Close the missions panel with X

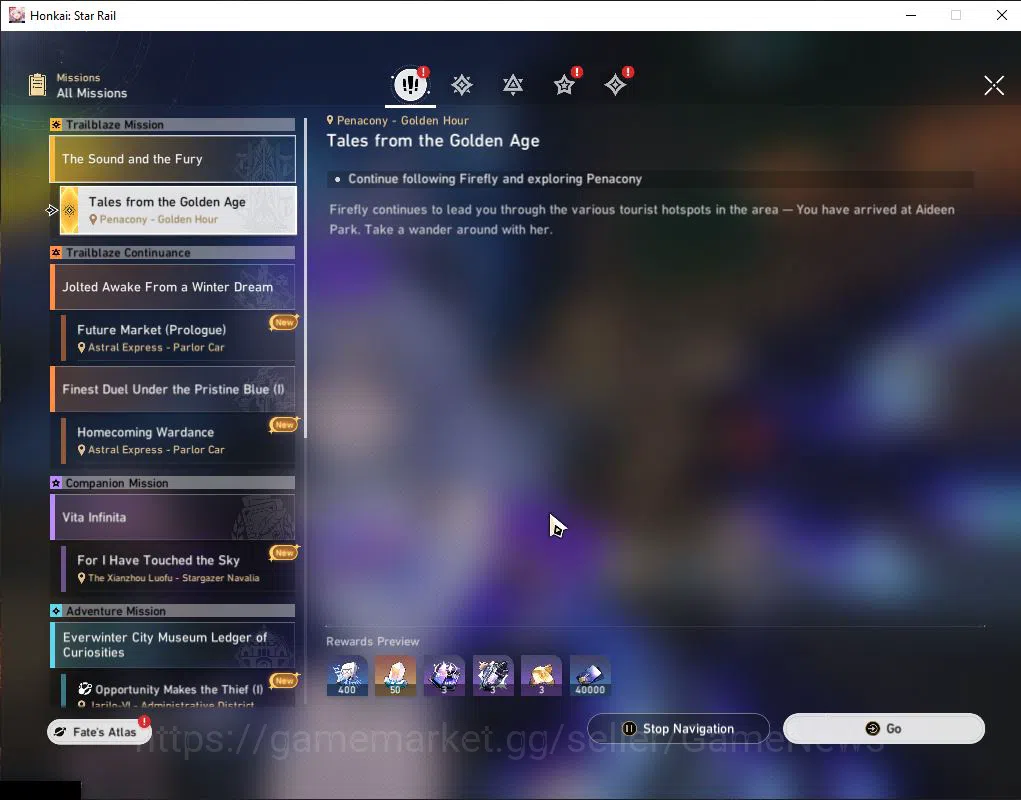tap(994, 85)
